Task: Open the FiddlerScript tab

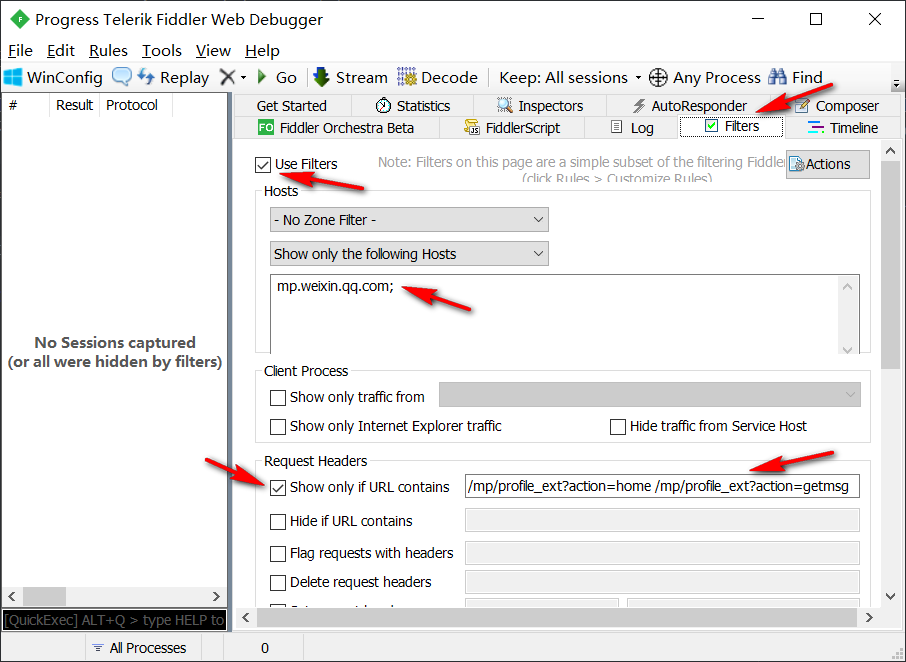Action: coord(512,128)
